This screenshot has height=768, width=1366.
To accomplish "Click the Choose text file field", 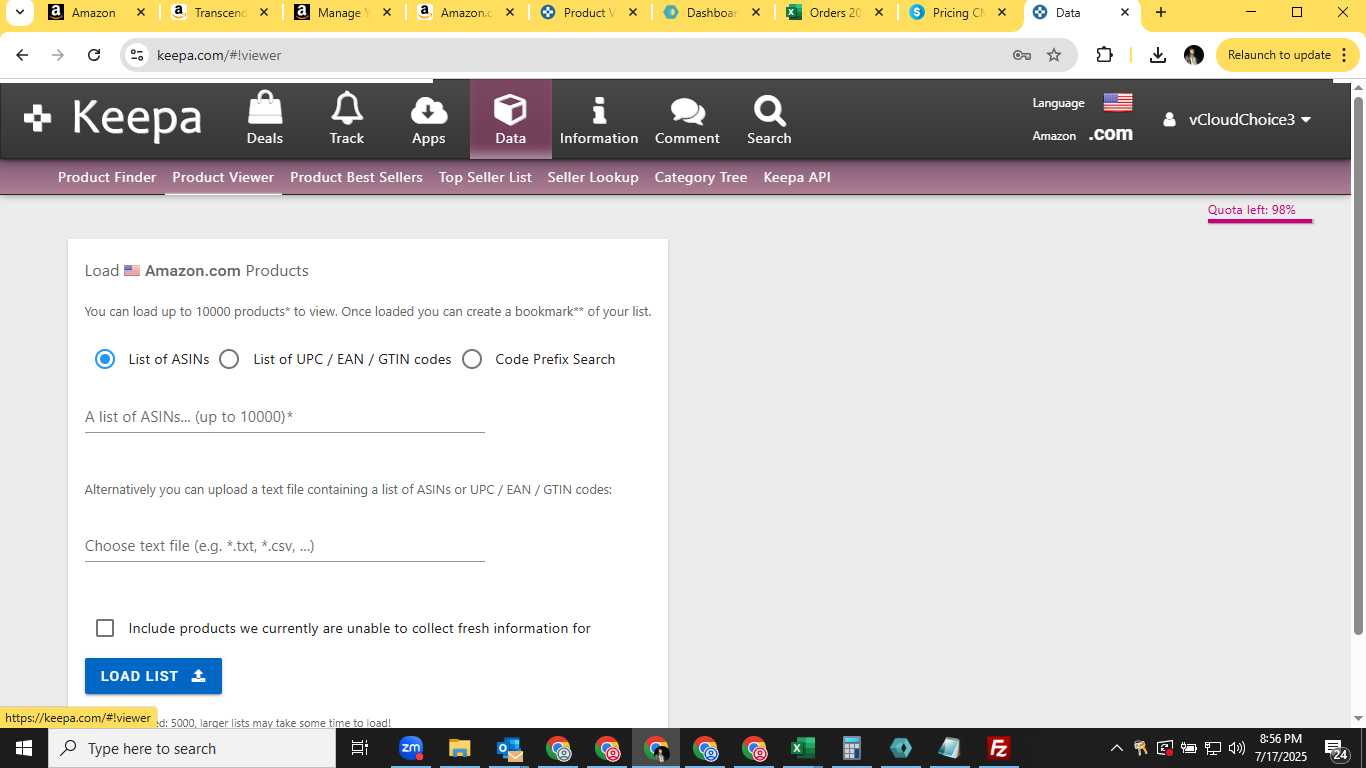I will click(285, 546).
